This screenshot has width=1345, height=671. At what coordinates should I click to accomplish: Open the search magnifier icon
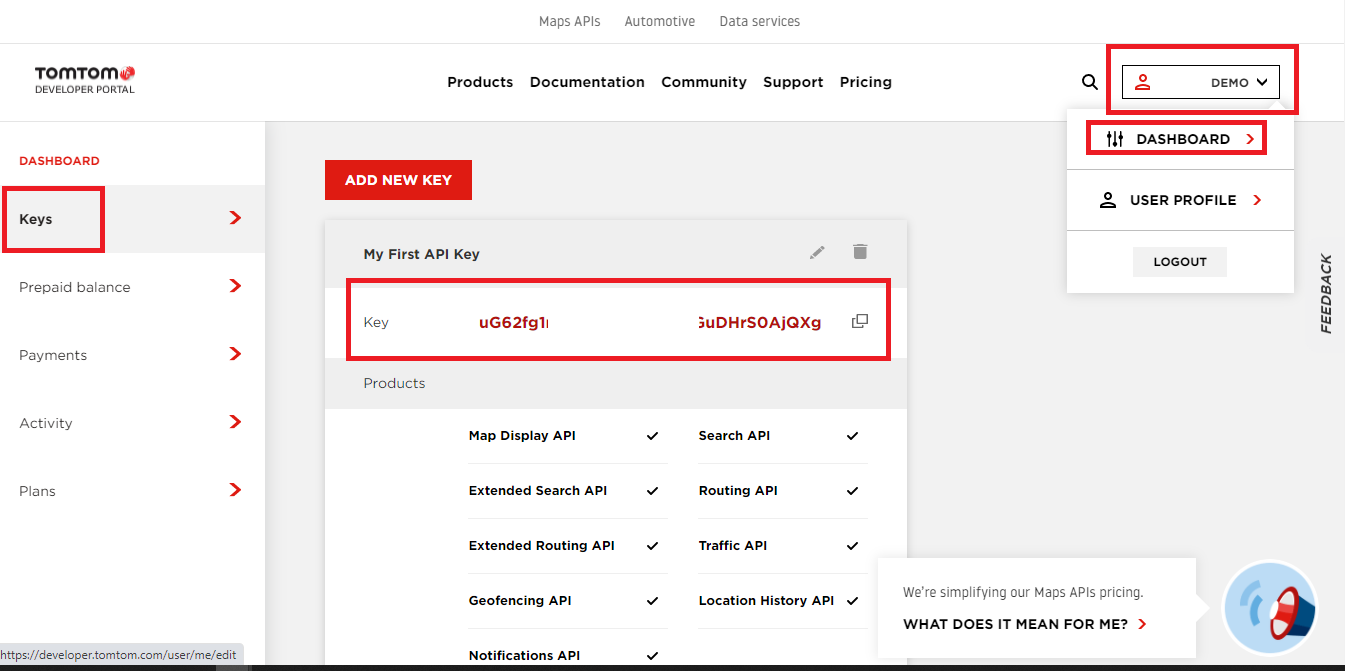(1090, 82)
